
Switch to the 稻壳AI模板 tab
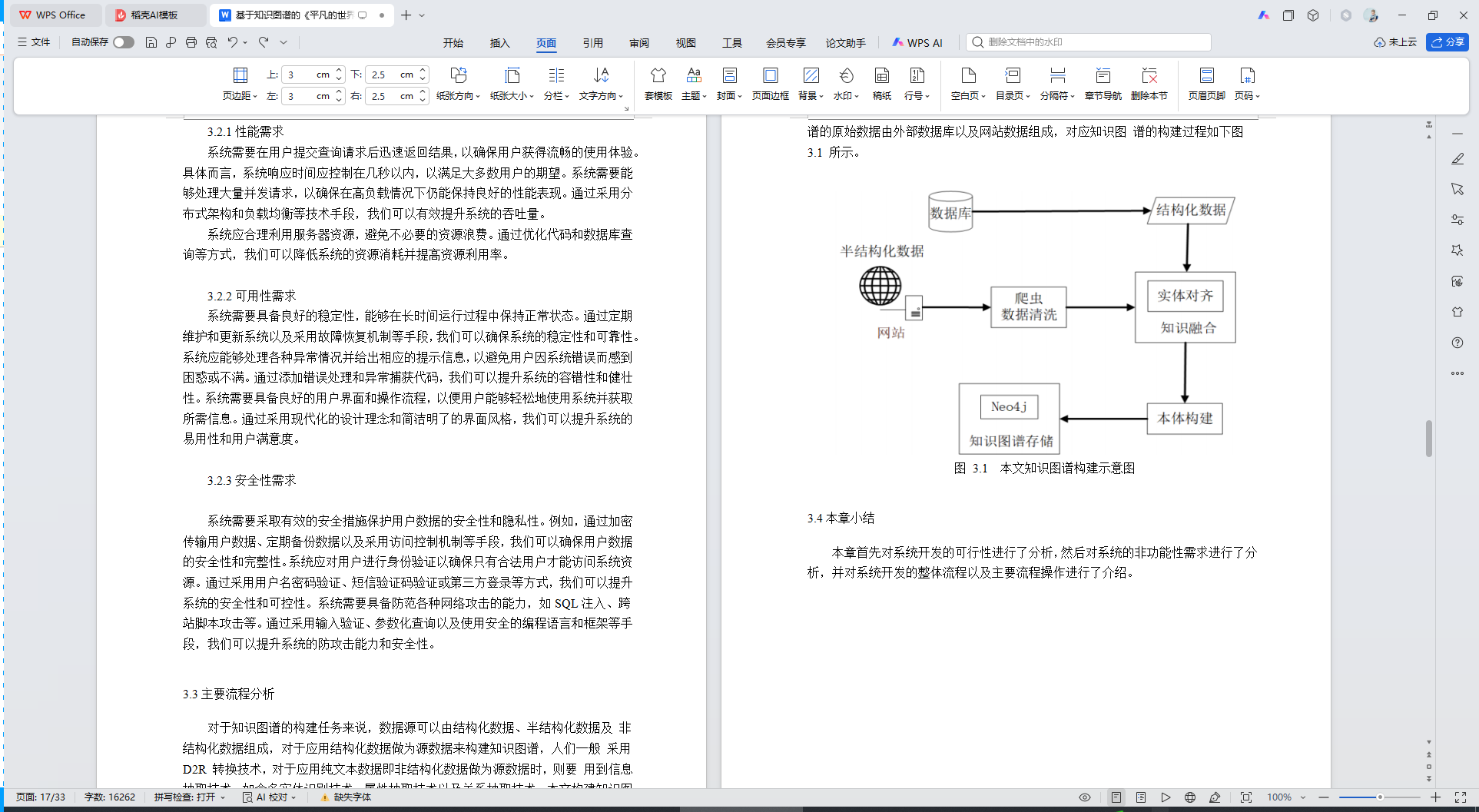155,15
